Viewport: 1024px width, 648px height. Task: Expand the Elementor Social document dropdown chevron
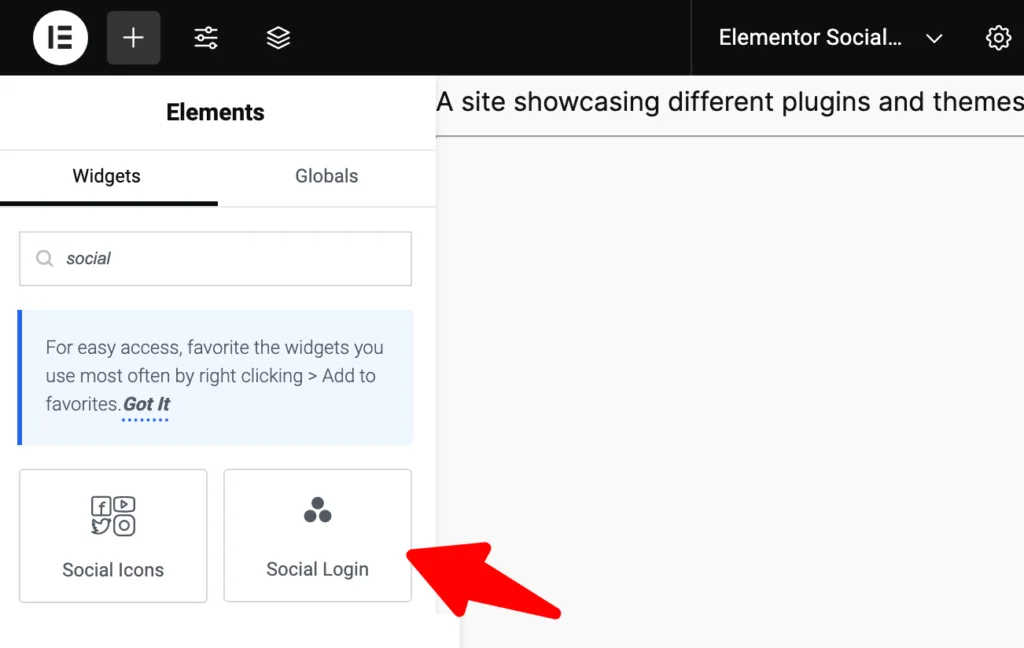[x=935, y=39]
